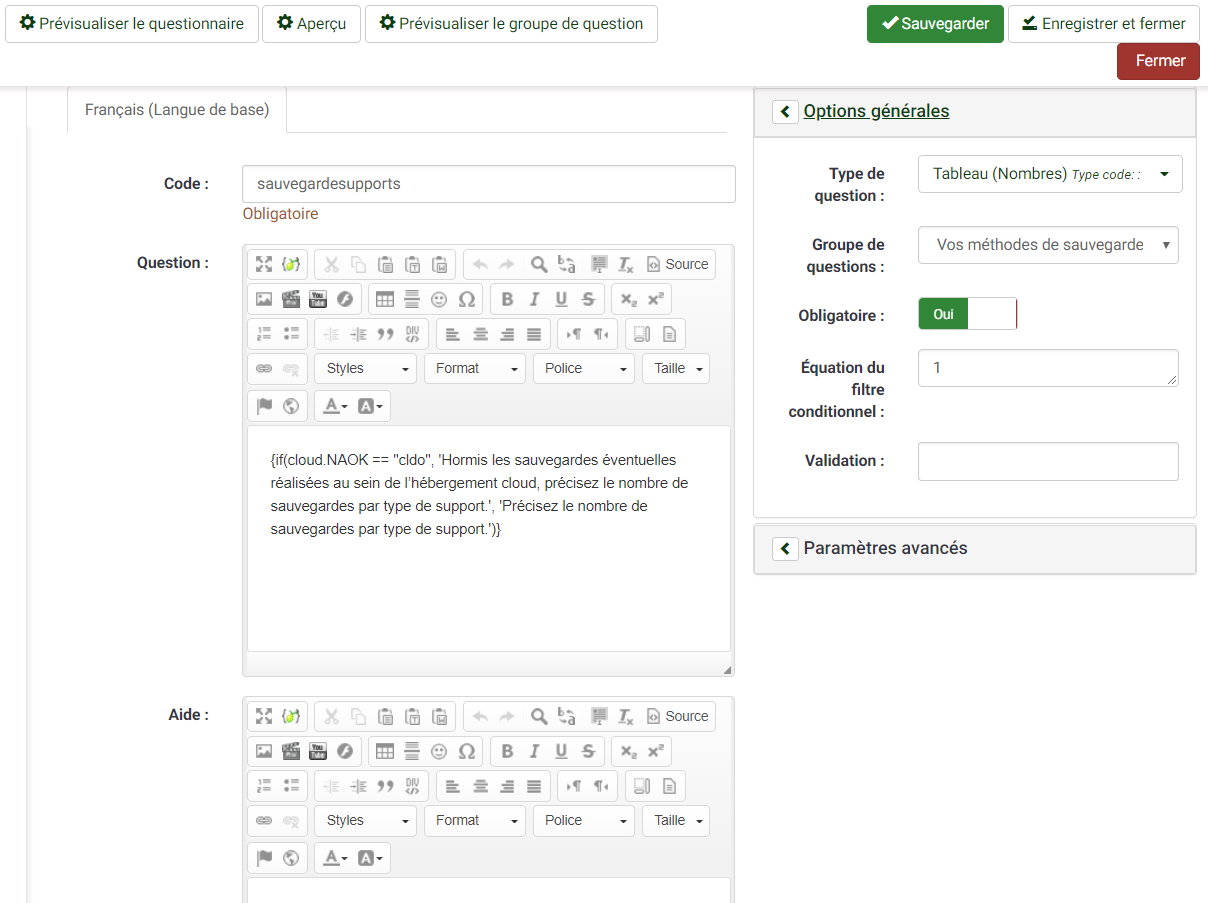Image resolution: width=1208 pixels, height=903 pixels.
Task: Click the YouTube embed icon in Question editor
Action: coord(318,299)
